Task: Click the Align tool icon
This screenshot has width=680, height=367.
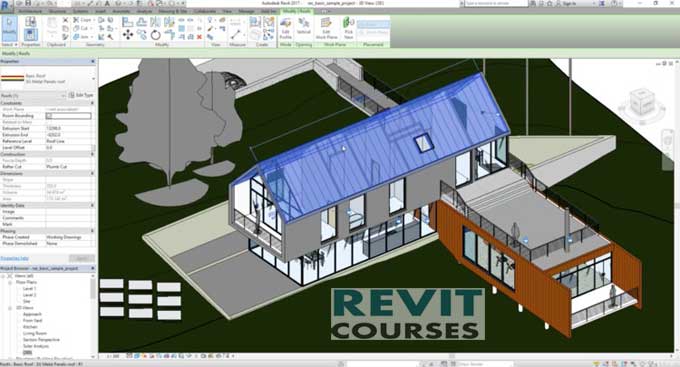Action: 127,21
